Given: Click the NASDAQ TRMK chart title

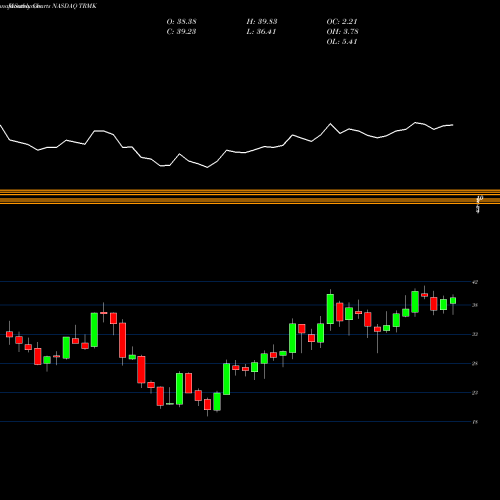Looking at the screenshot, I should point(48,6).
